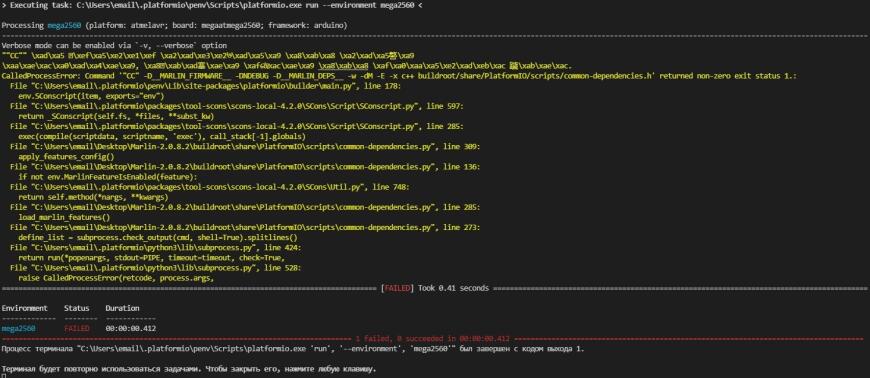Click the "CalledProcessError: Command" error message line
Image resolution: width=870 pixels, height=378 pixels.
399,75
